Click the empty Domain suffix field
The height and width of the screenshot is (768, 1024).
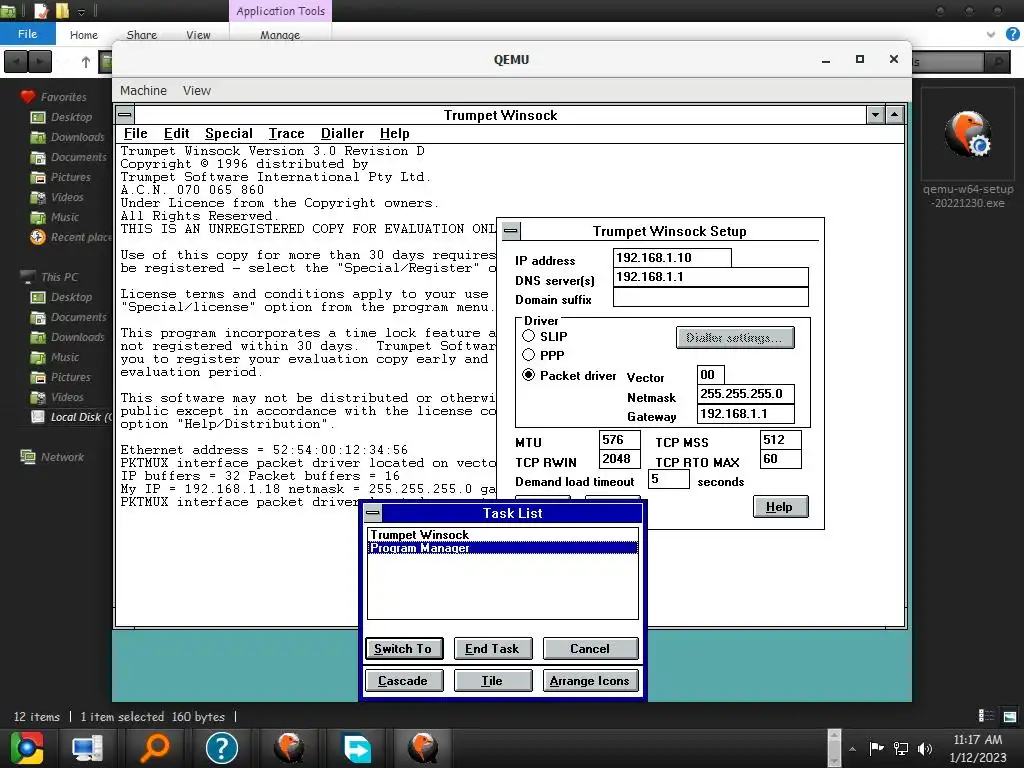point(711,297)
